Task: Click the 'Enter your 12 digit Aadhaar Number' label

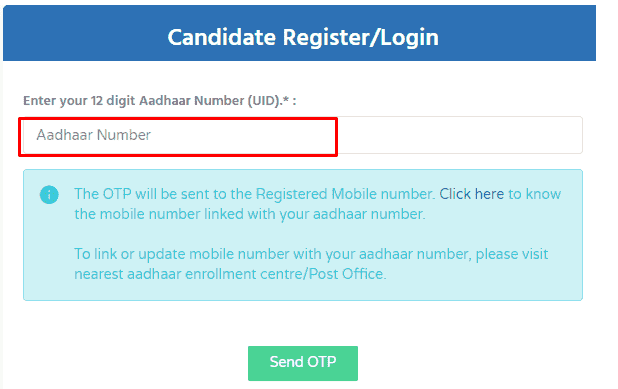Action: point(160,101)
